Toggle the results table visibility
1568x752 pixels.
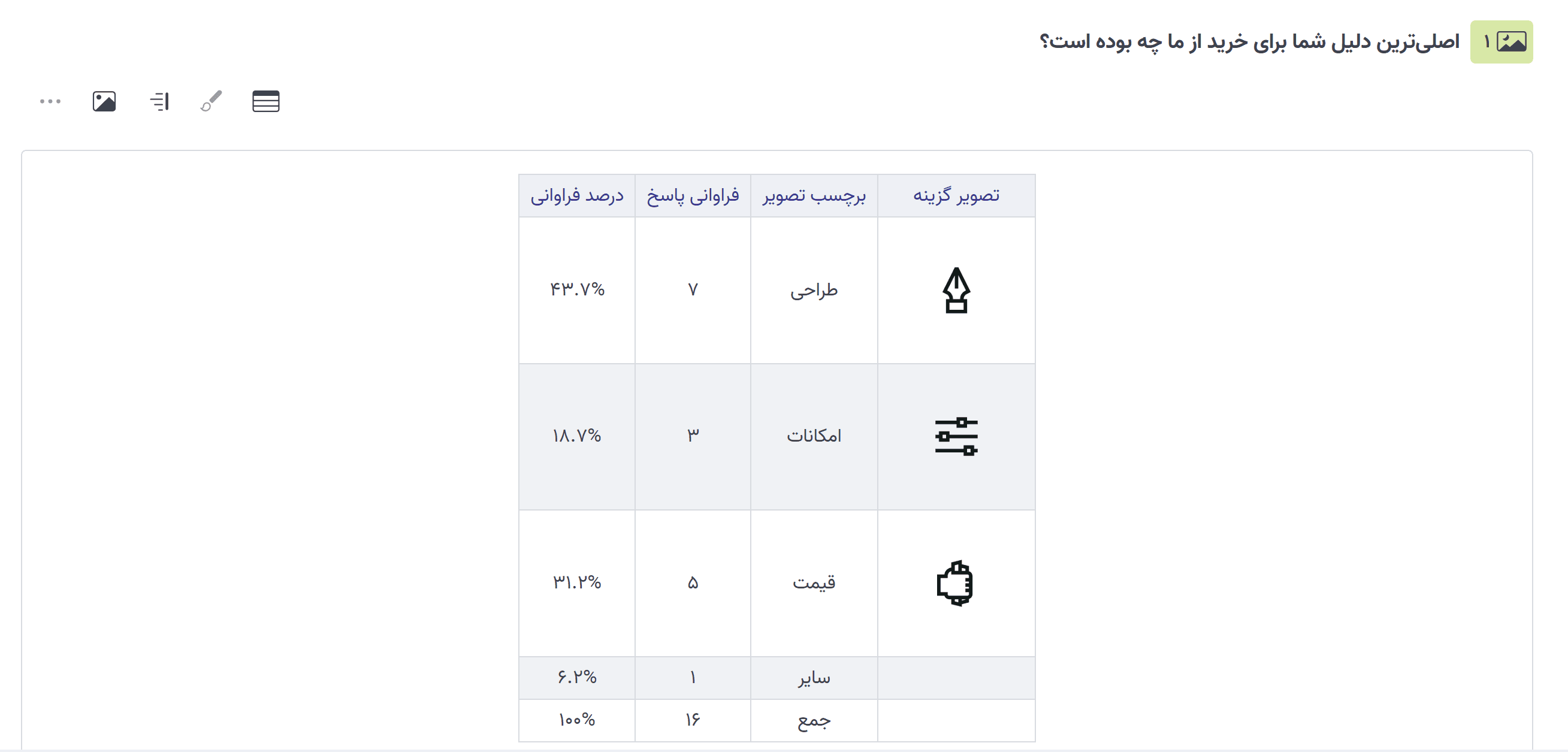tap(266, 101)
